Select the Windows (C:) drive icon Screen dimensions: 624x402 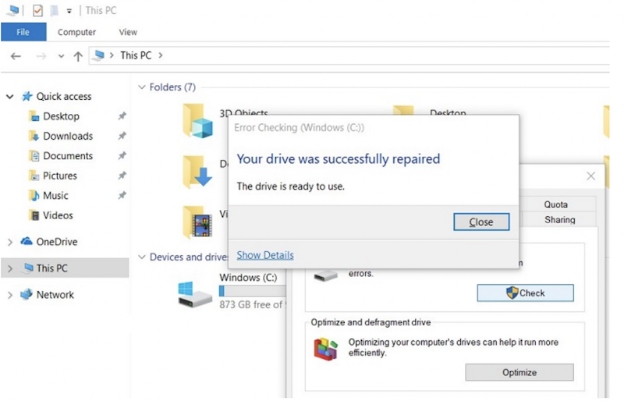point(194,295)
